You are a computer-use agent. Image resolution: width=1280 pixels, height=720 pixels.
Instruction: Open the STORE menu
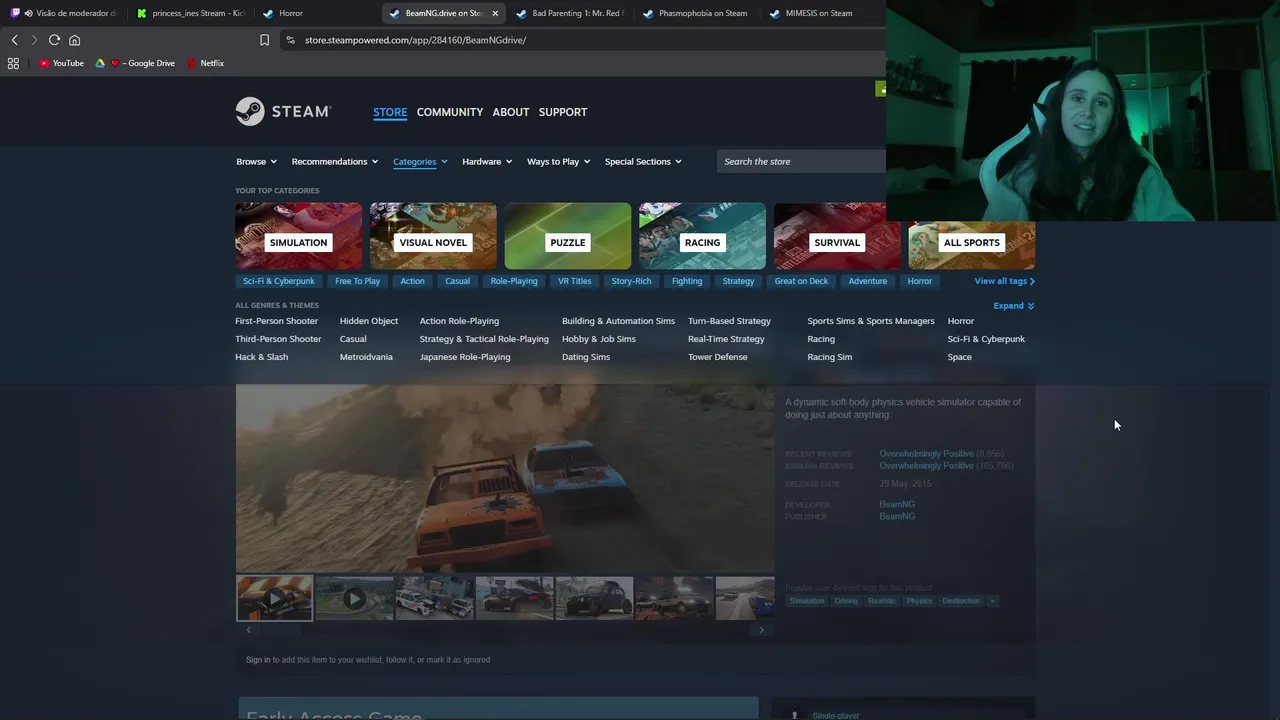tap(390, 112)
